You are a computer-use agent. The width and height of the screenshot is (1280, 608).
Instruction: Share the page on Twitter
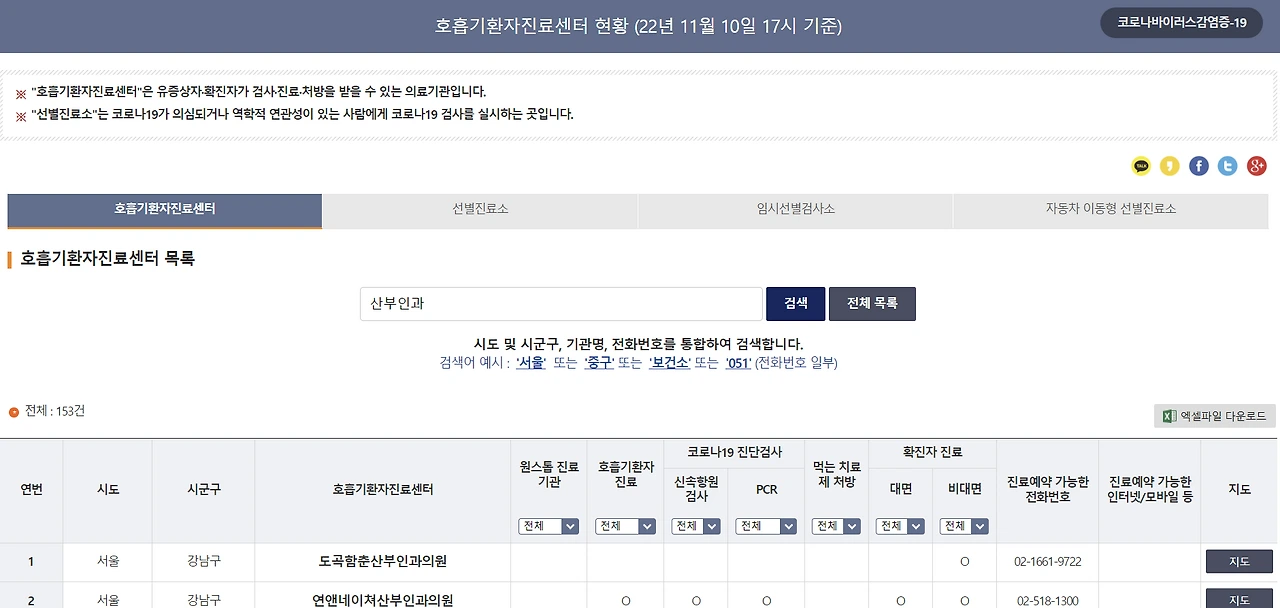click(x=1228, y=166)
